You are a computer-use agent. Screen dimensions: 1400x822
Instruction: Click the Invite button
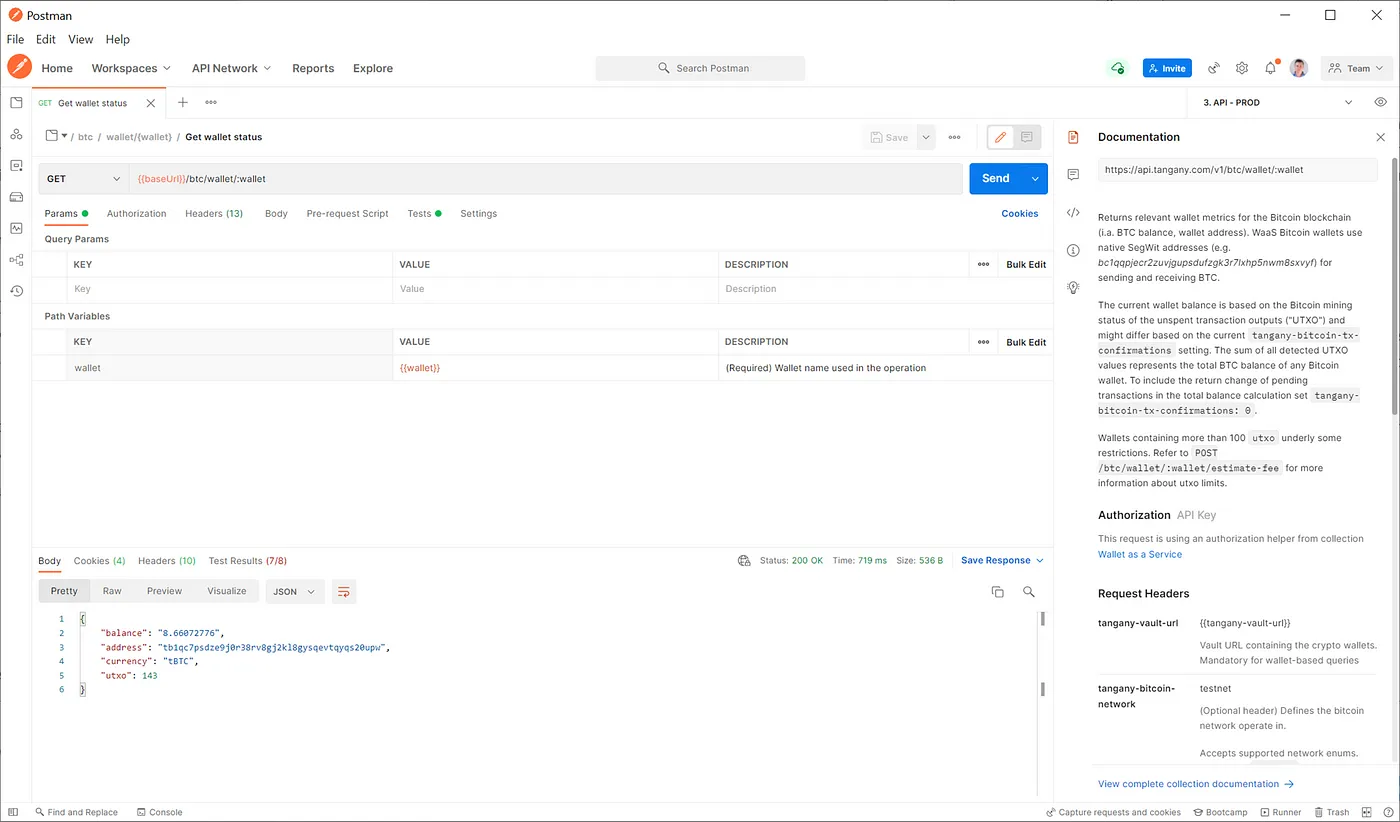click(1167, 68)
